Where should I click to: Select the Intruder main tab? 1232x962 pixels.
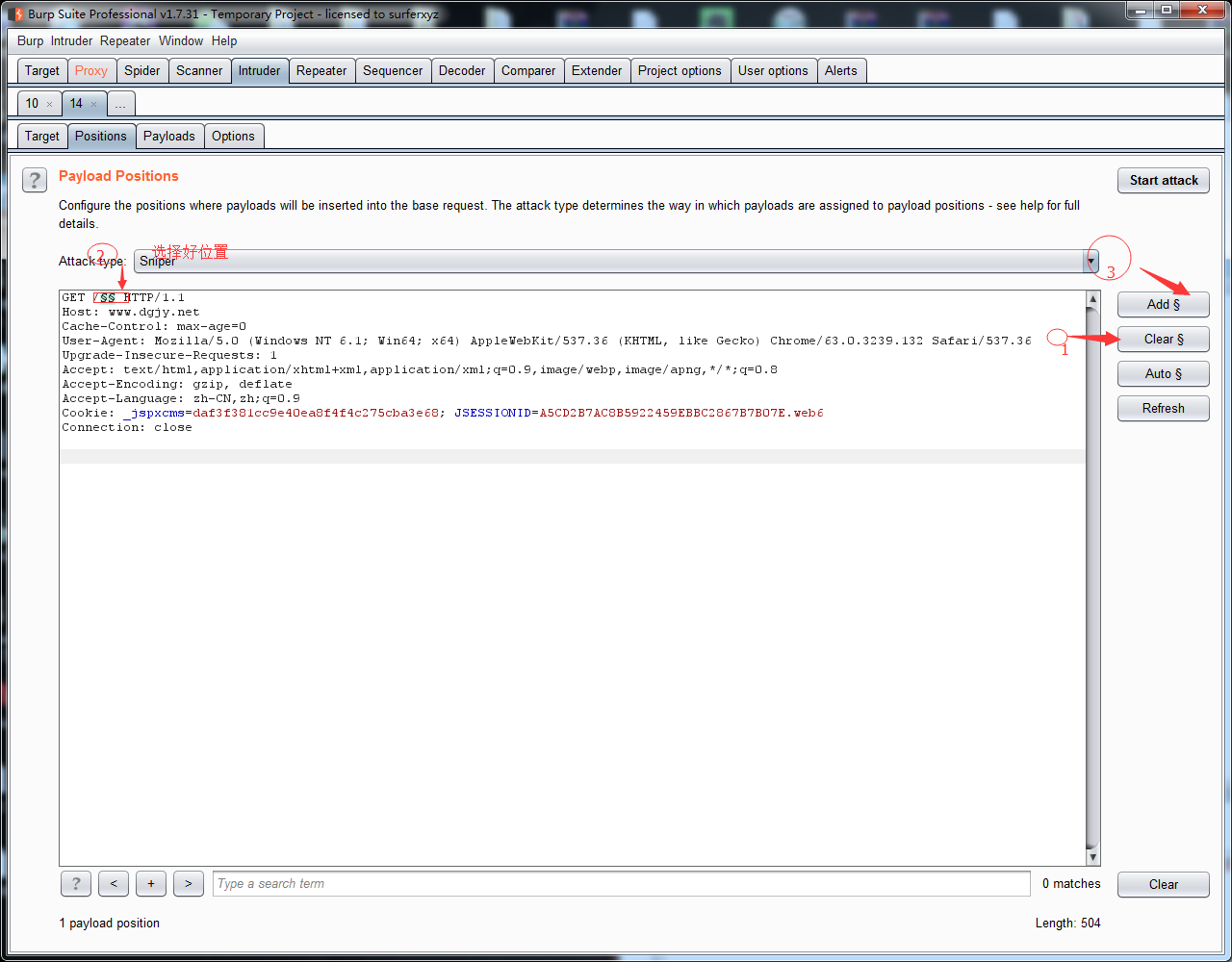pyautogui.click(x=260, y=70)
